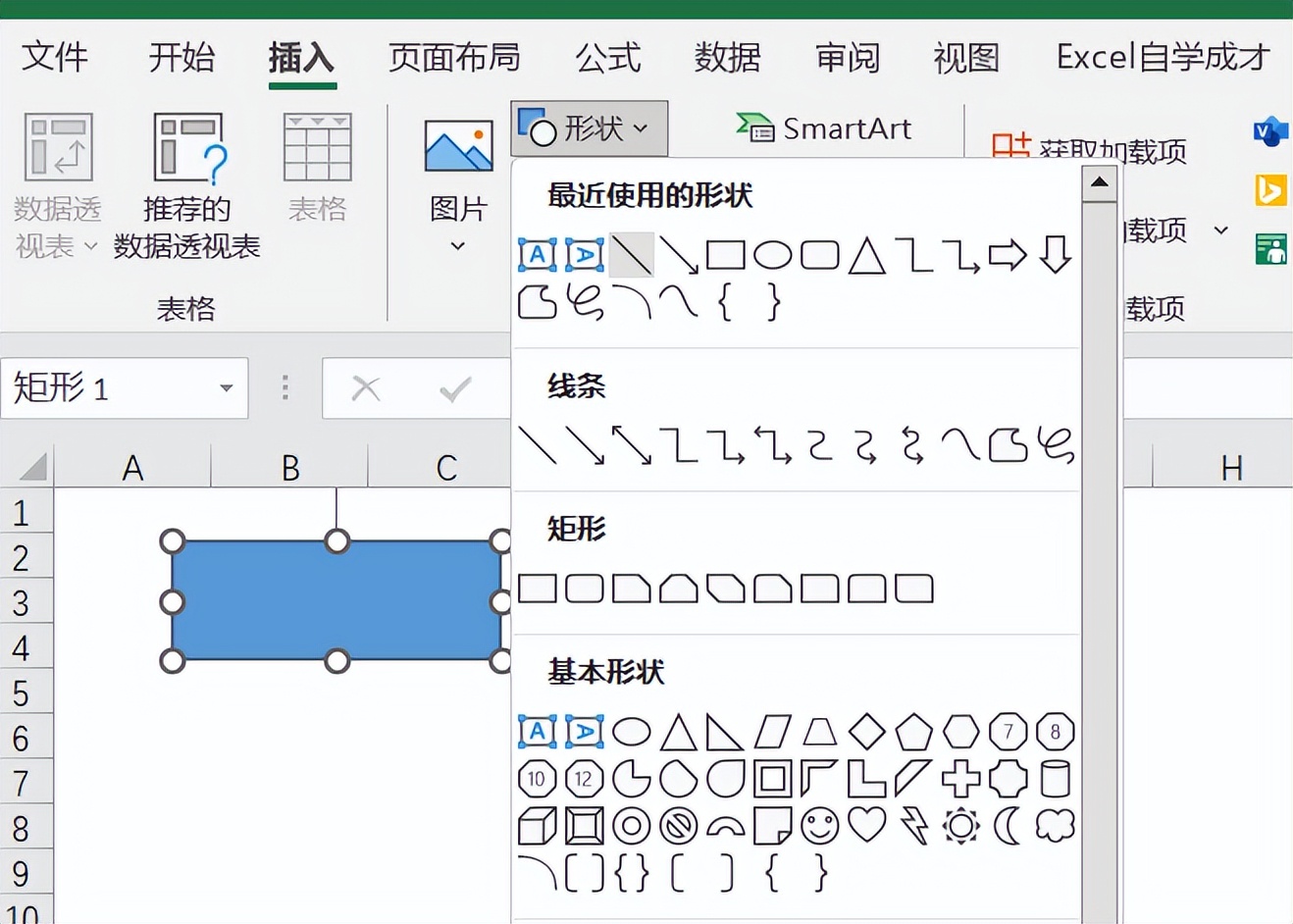The height and width of the screenshot is (924, 1293).
Task: Expand the 加载项 dropdown chevron
Action: (x=1219, y=231)
